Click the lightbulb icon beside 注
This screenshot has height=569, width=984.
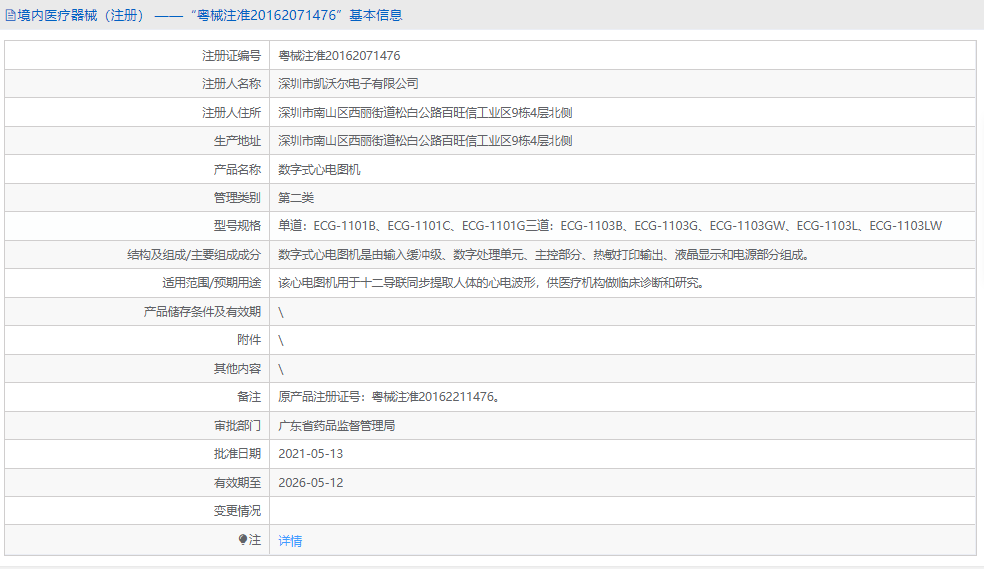pos(243,540)
